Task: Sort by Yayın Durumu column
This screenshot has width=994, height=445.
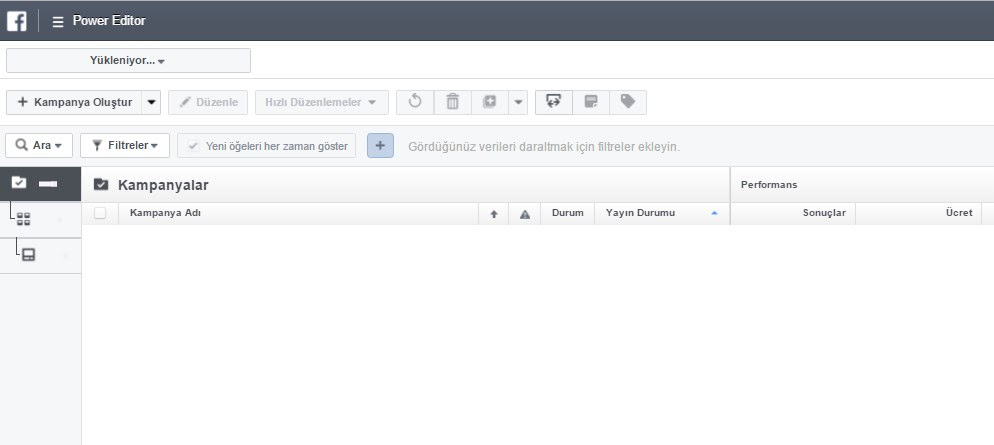Action: 662,213
